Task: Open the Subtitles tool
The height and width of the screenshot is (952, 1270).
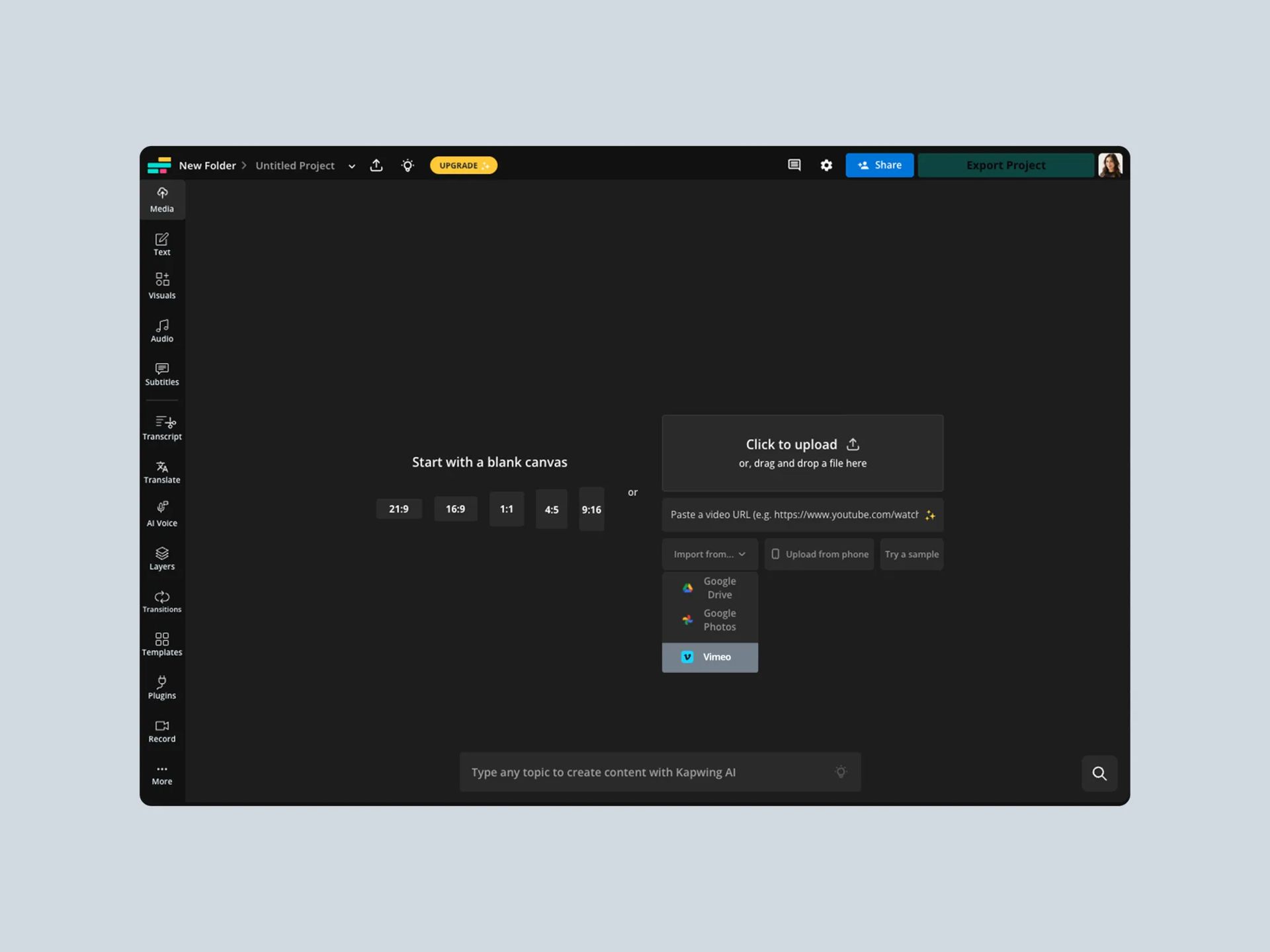Action: click(x=162, y=374)
